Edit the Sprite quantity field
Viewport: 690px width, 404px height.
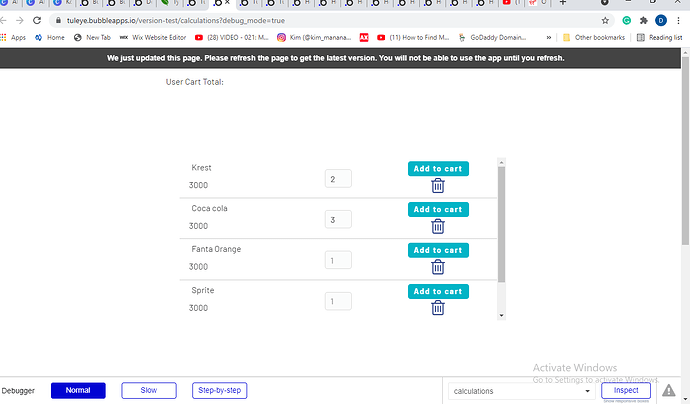[x=338, y=301]
